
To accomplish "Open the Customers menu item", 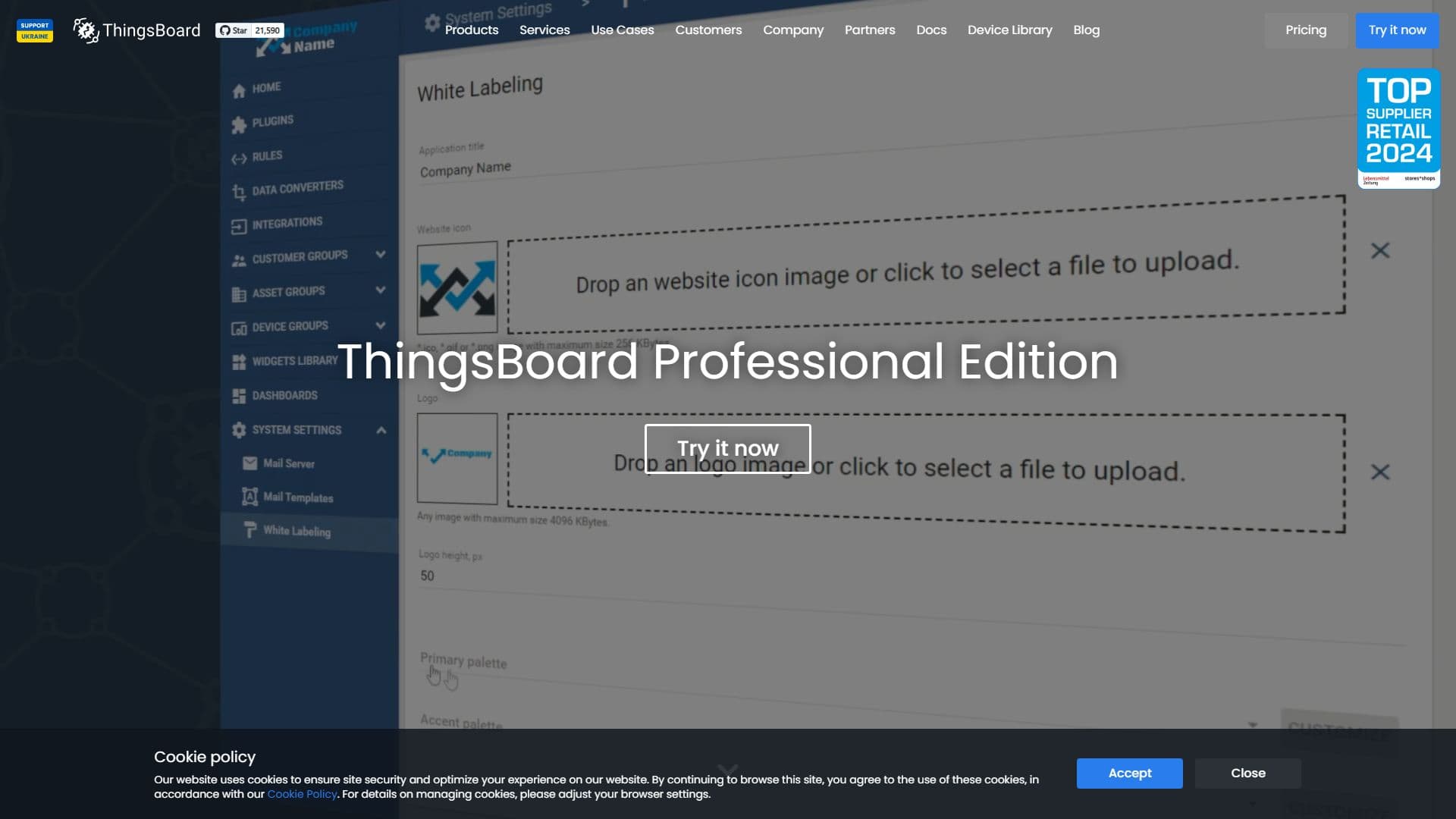I will (x=708, y=30).
